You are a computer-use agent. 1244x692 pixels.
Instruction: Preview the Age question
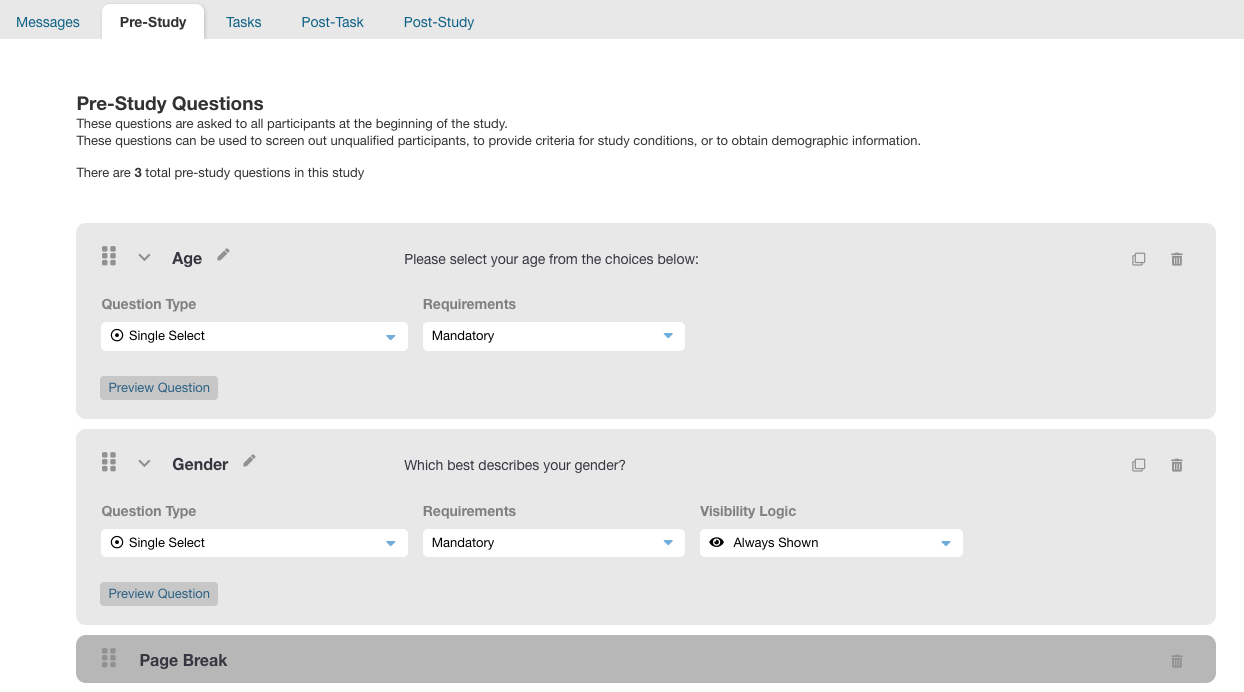(x=159, y=388)
